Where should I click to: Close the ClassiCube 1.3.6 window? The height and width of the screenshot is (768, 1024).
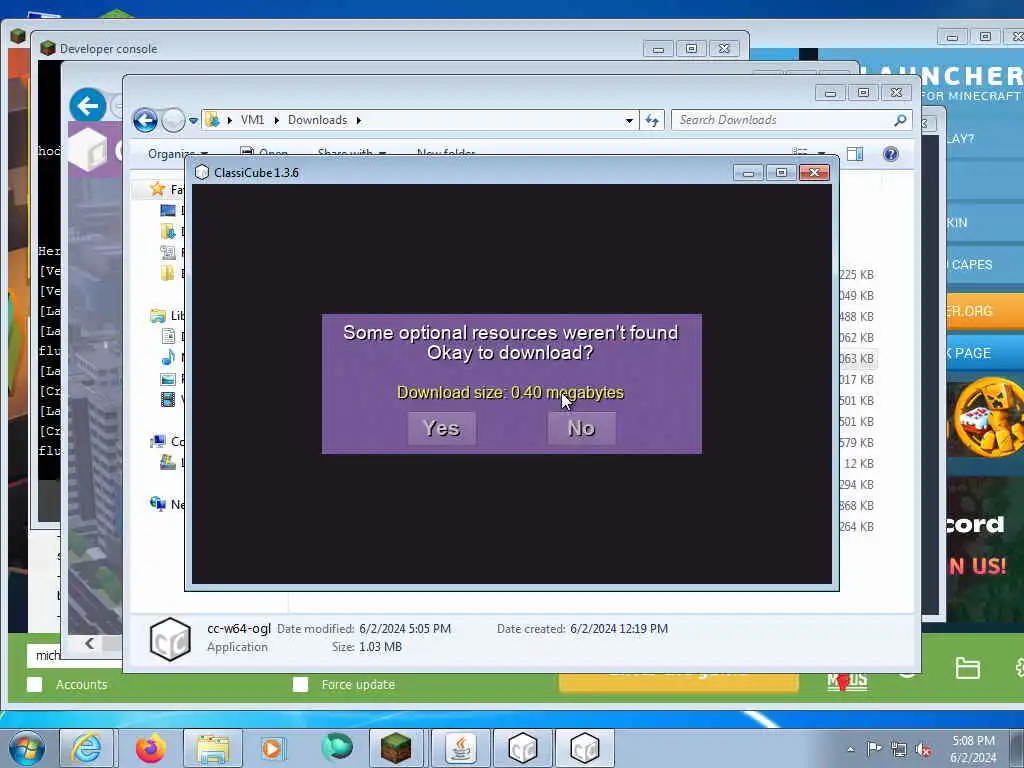pyautogui.click(x=814, y=172)
